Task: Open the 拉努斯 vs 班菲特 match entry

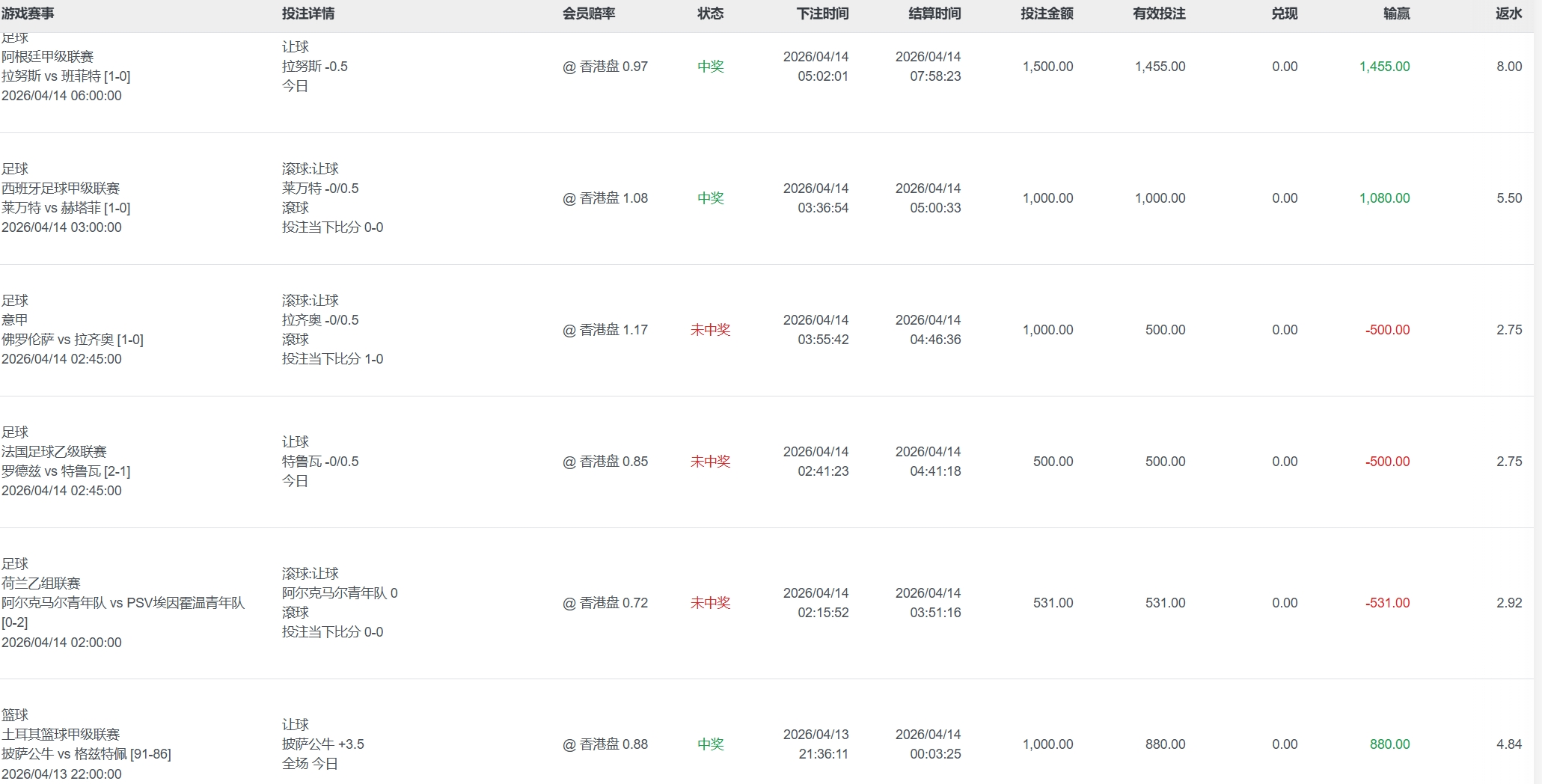Action: [x=66, y=76]
